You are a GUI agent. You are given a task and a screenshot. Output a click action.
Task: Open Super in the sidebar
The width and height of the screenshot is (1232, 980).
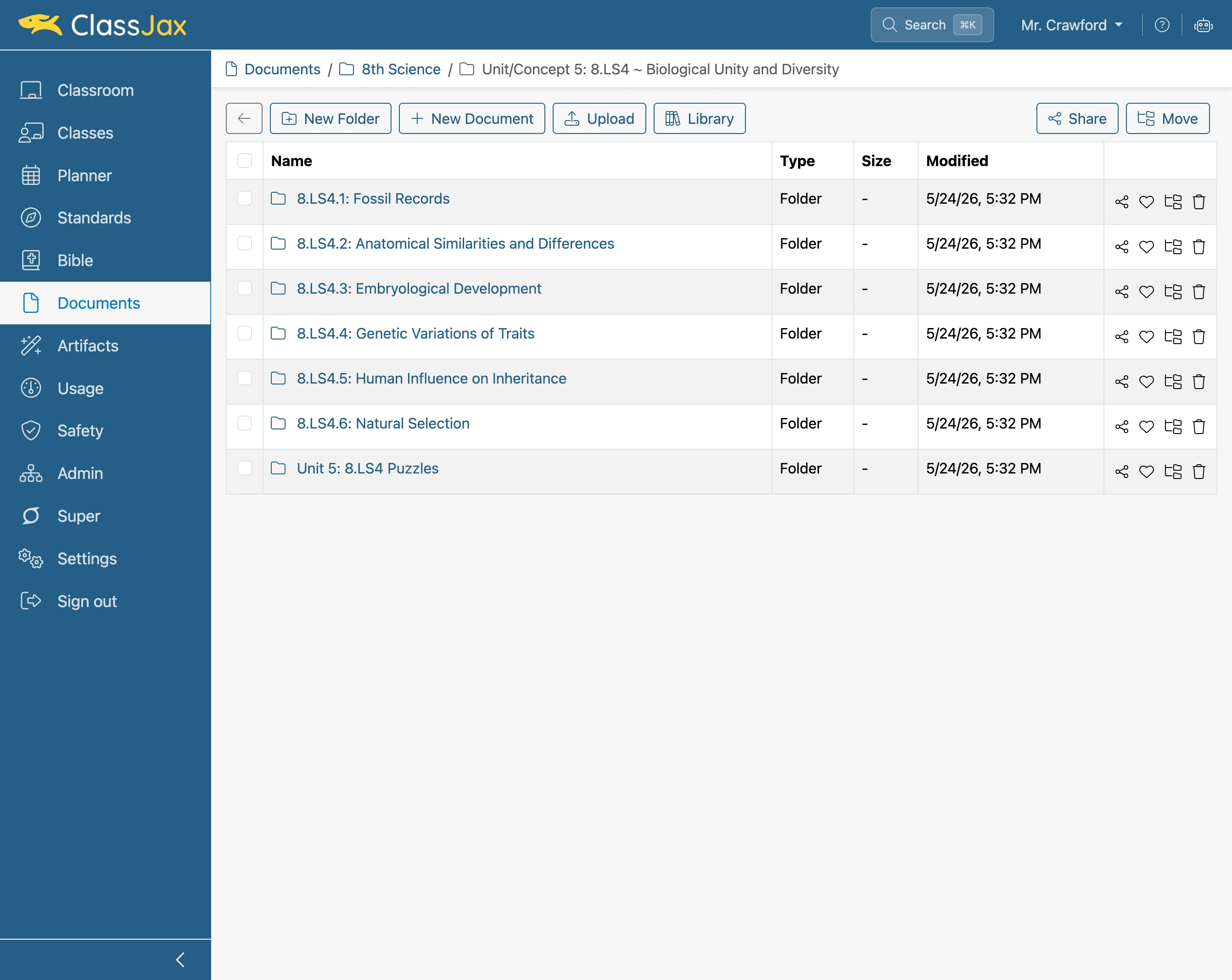(x=106, y=516)
